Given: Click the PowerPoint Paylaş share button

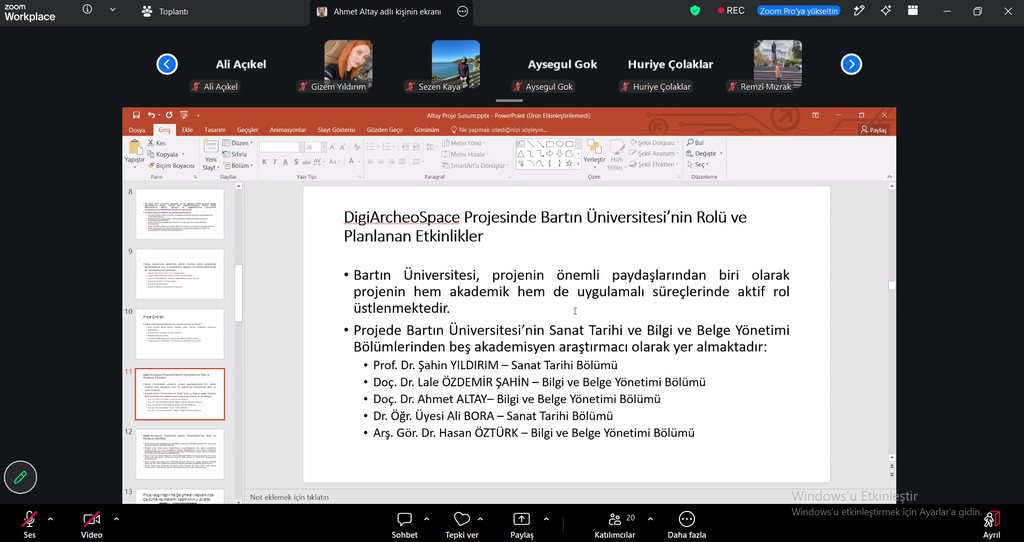Looking at the screenshot, I should [874, 130].
